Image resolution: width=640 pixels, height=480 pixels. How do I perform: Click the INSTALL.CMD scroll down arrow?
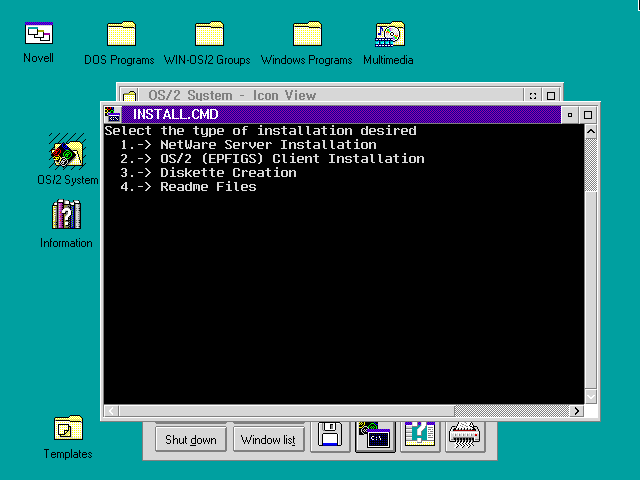[x=591, y=396]
